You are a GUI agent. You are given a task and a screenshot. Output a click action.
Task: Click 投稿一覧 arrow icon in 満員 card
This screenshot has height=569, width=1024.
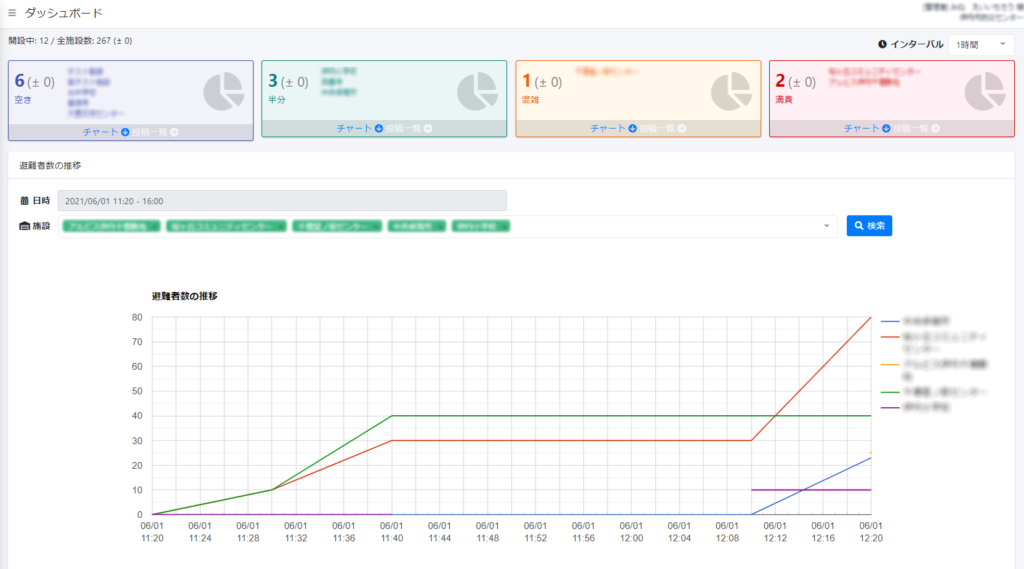tap(935, 129)
